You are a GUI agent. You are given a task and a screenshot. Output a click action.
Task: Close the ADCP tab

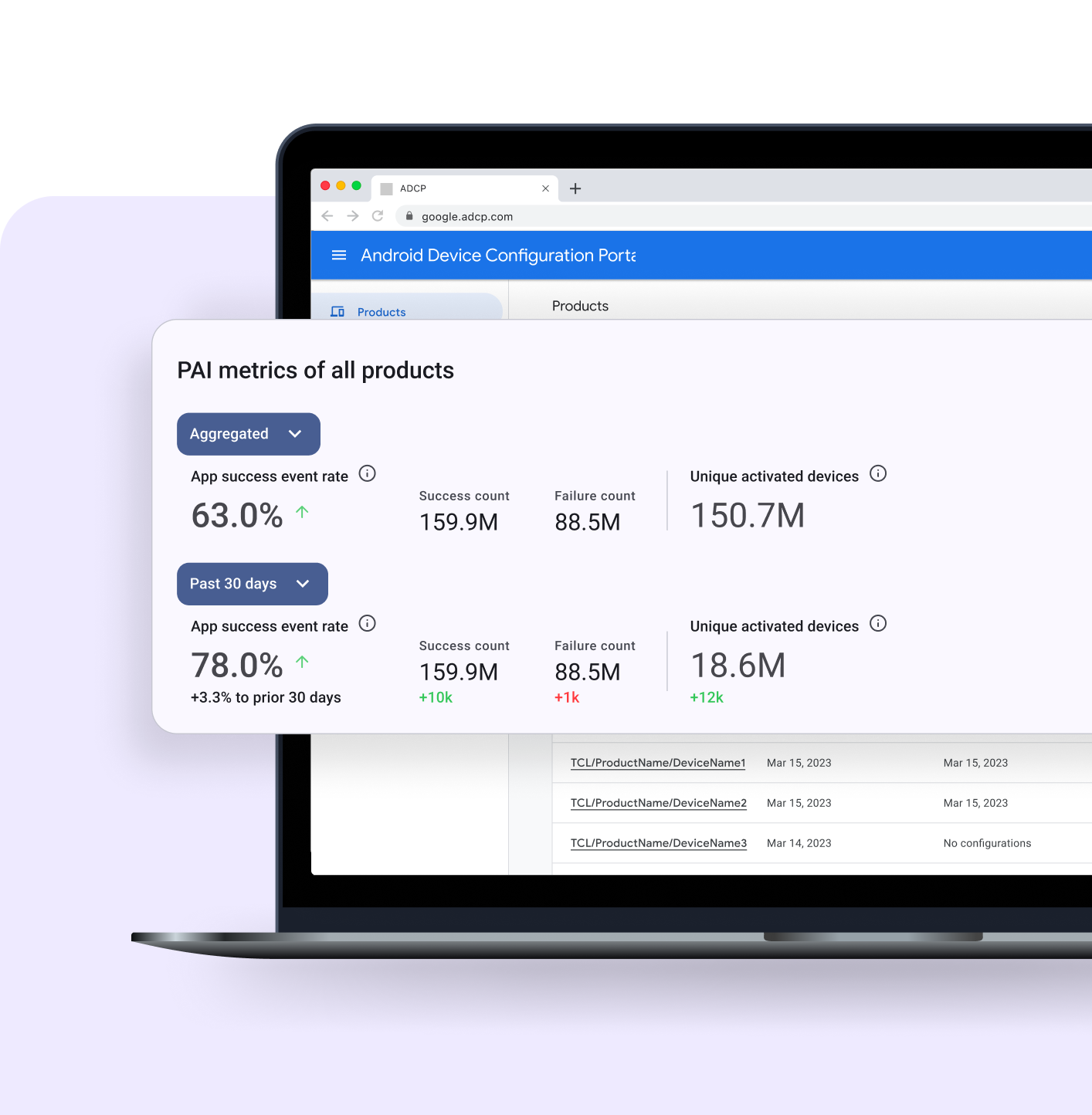tap(545, 188)
